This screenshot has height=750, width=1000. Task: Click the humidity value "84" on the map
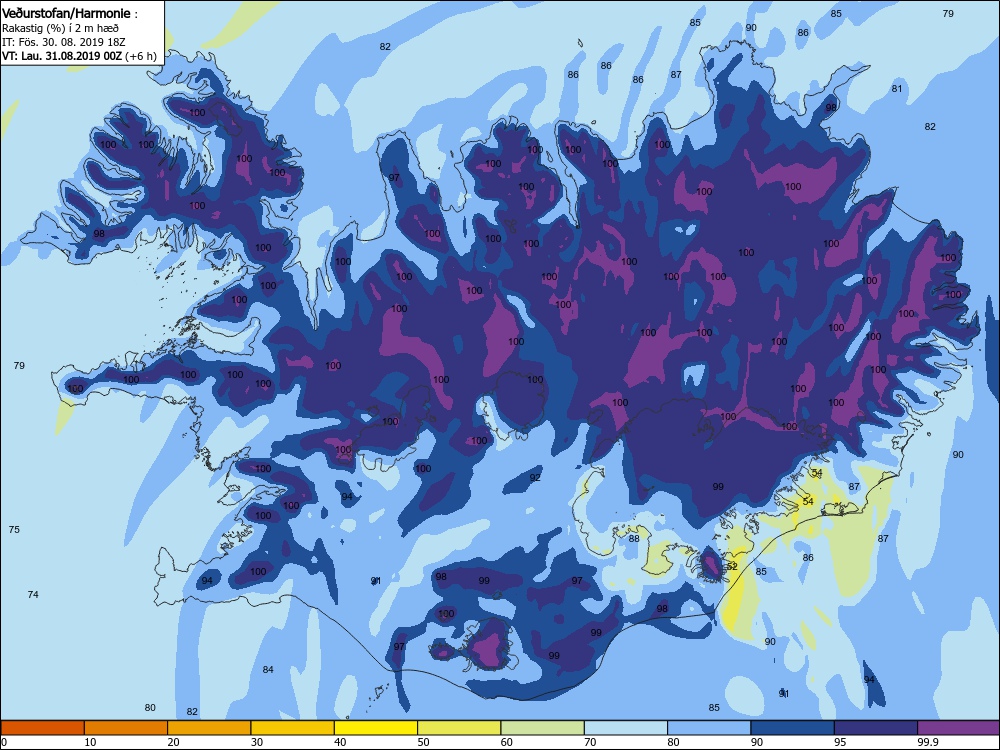(x=268, y=670)
